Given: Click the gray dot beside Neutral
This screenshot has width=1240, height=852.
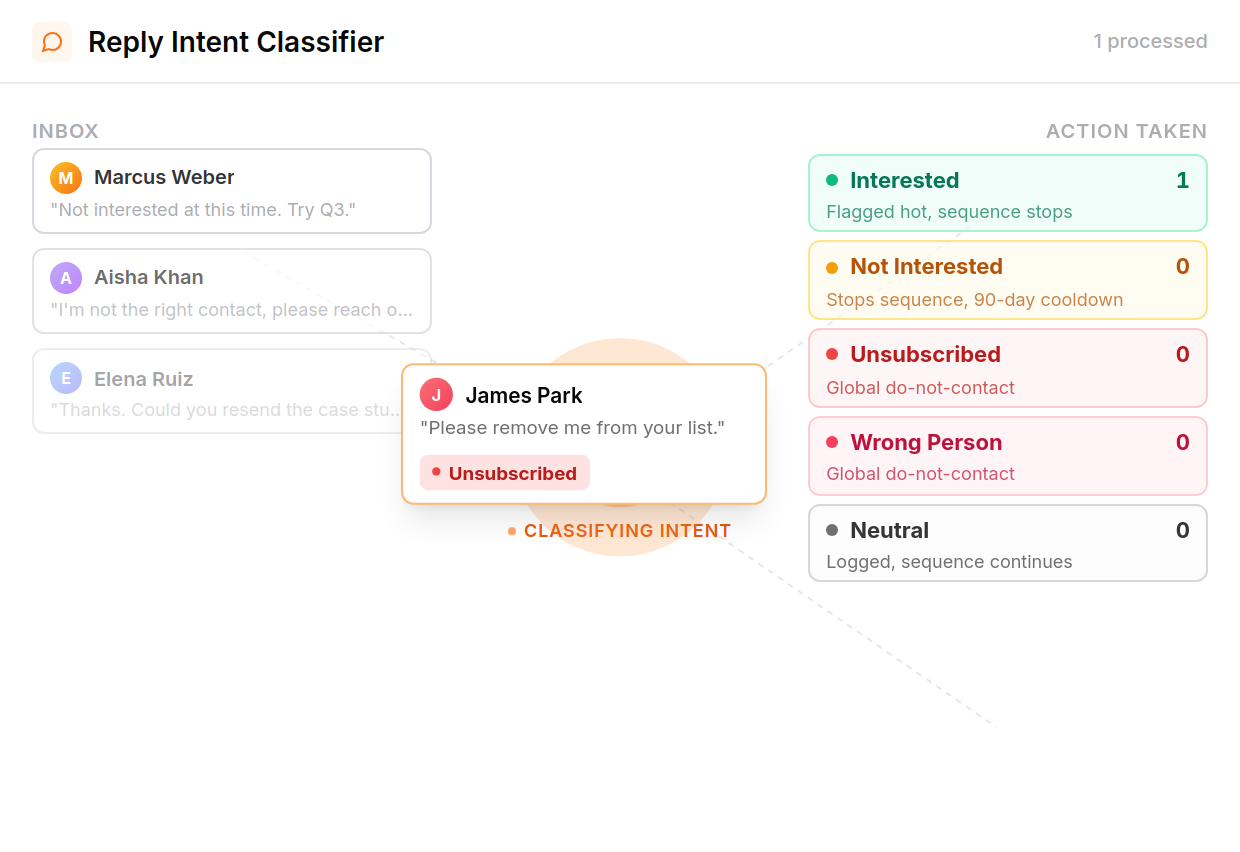Looking at the screenshot, I should point(832,530).
